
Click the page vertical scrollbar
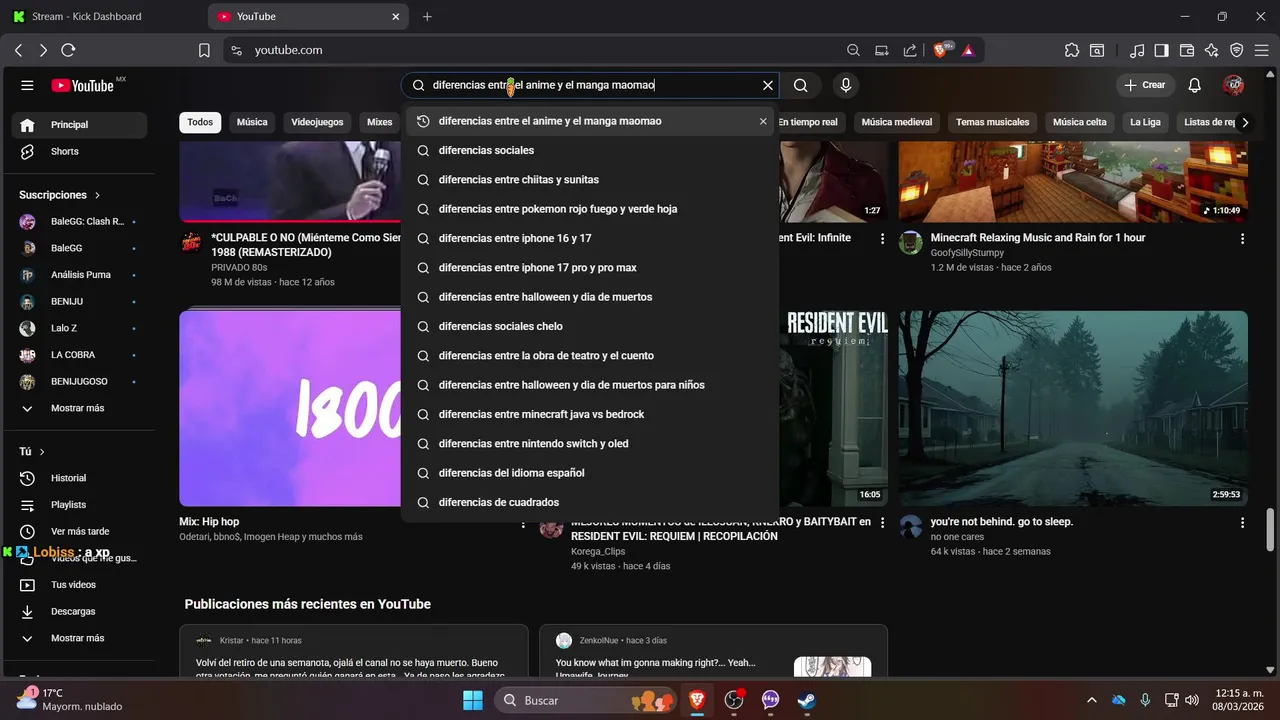click(x=1271, y=529)
